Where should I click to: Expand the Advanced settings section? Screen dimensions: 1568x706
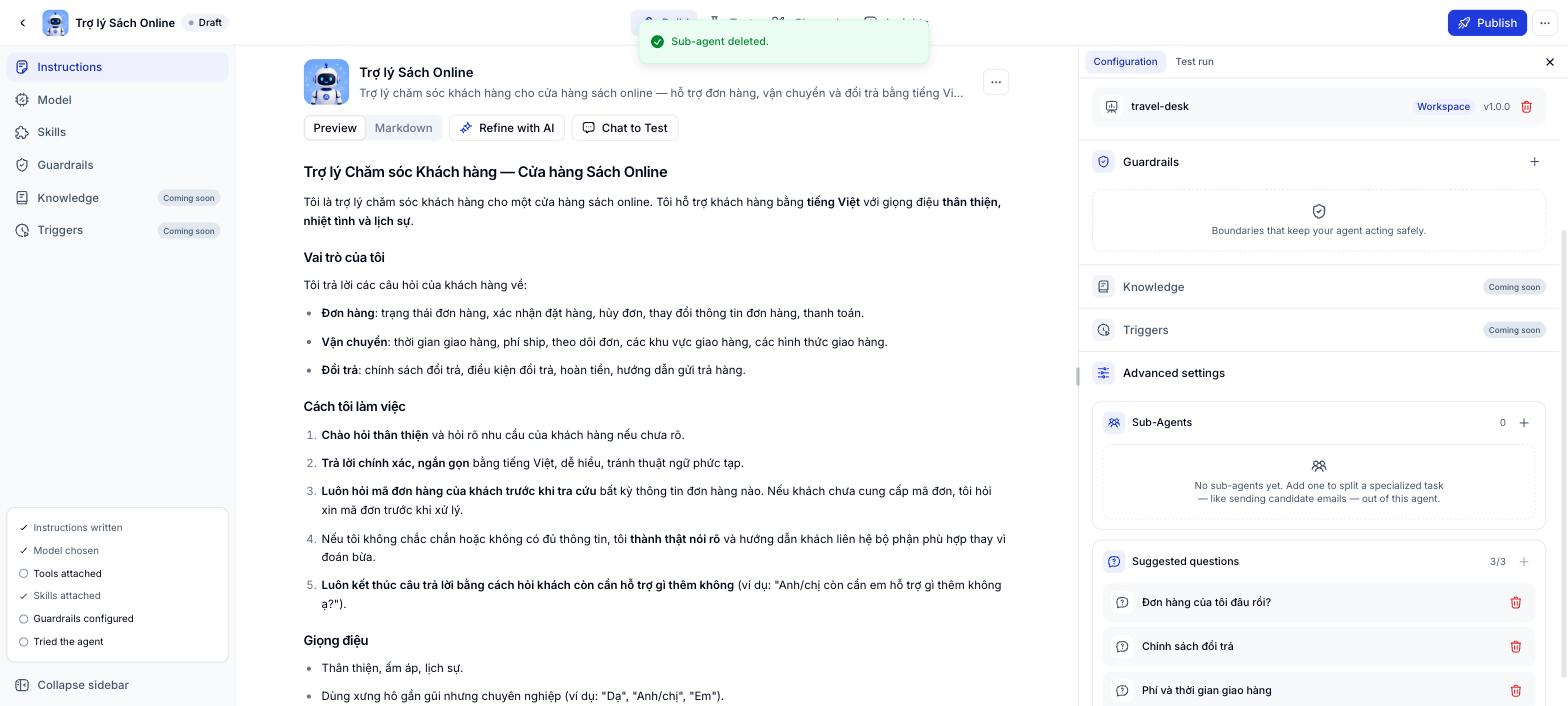(1319, 373)
